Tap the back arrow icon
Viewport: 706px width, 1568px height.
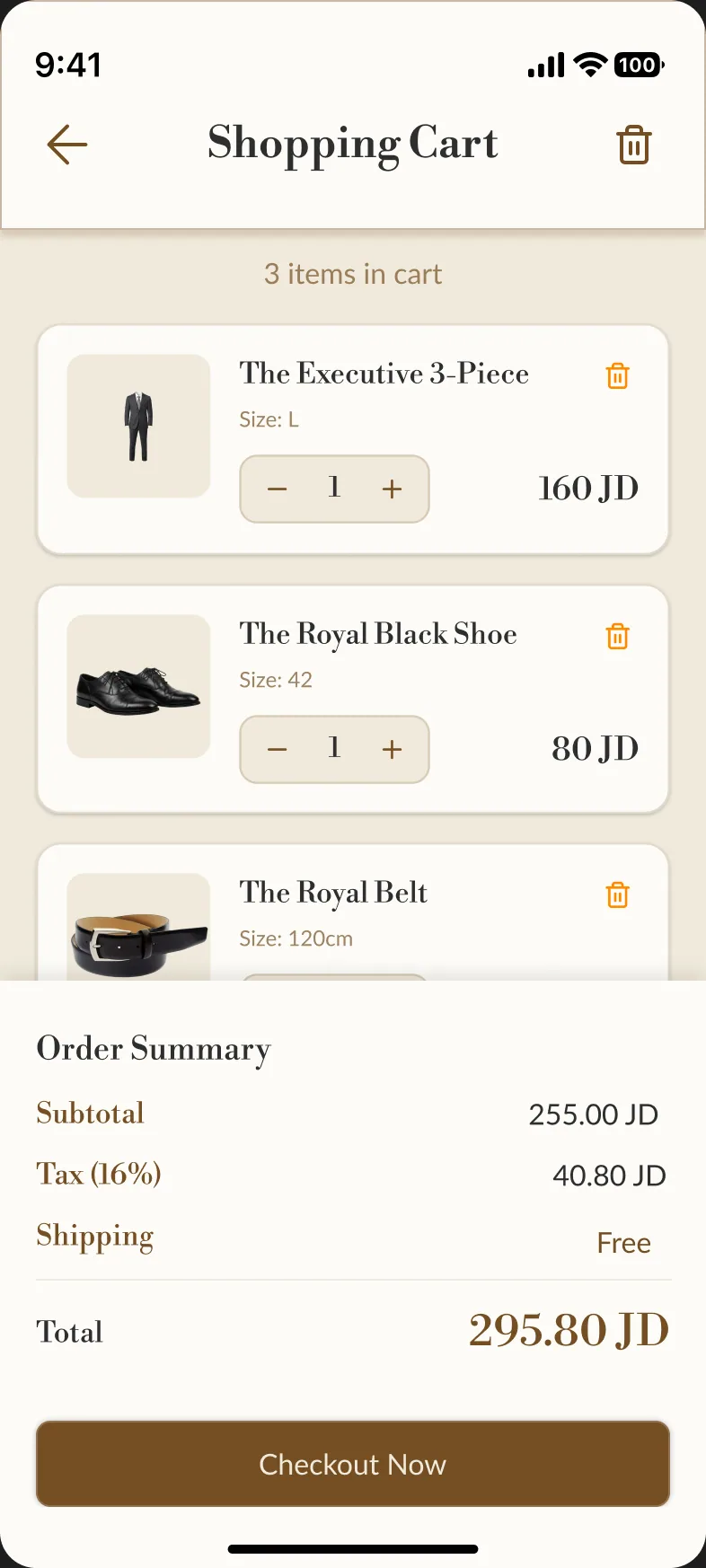pos(67,145)
